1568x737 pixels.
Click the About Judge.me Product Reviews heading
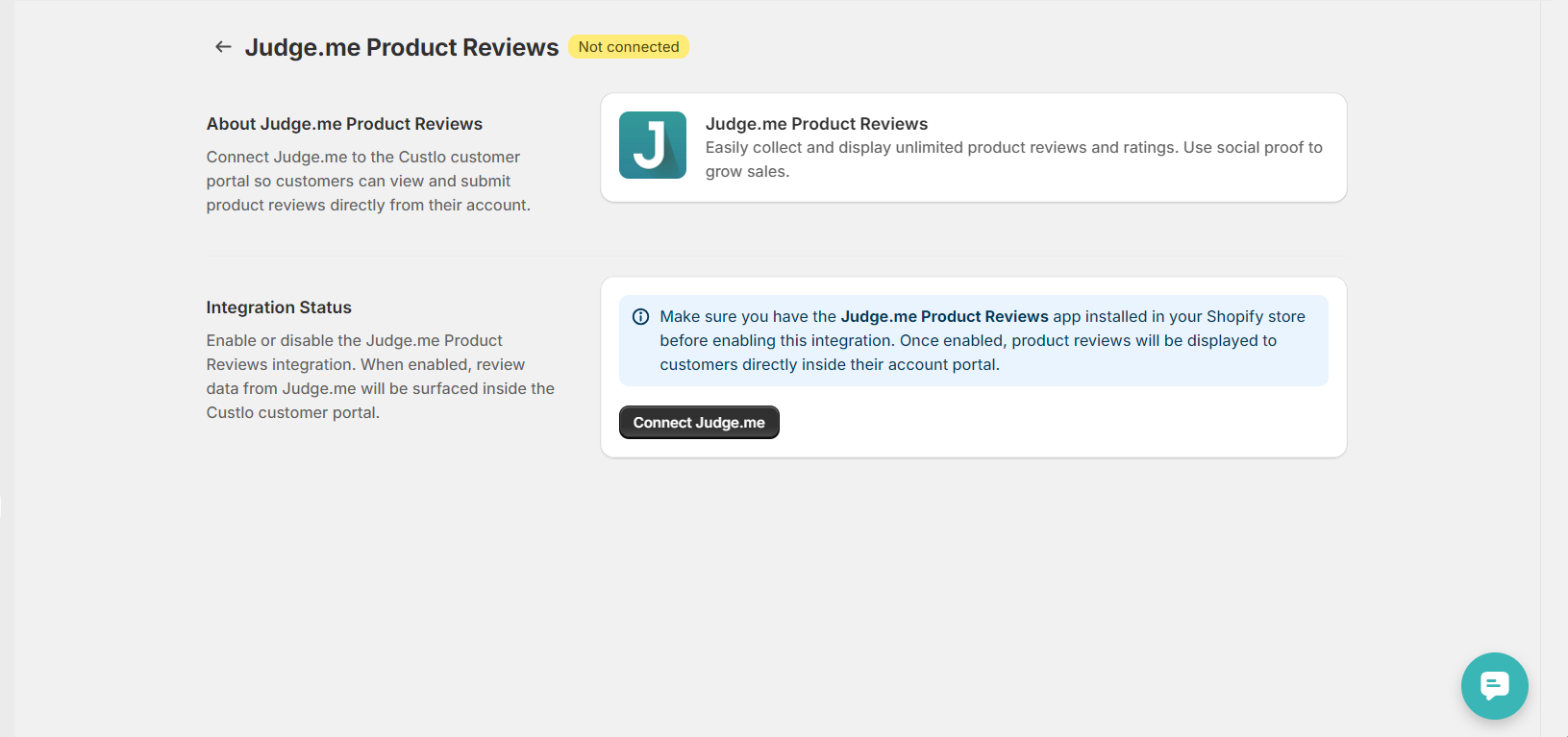coord(344,124)
